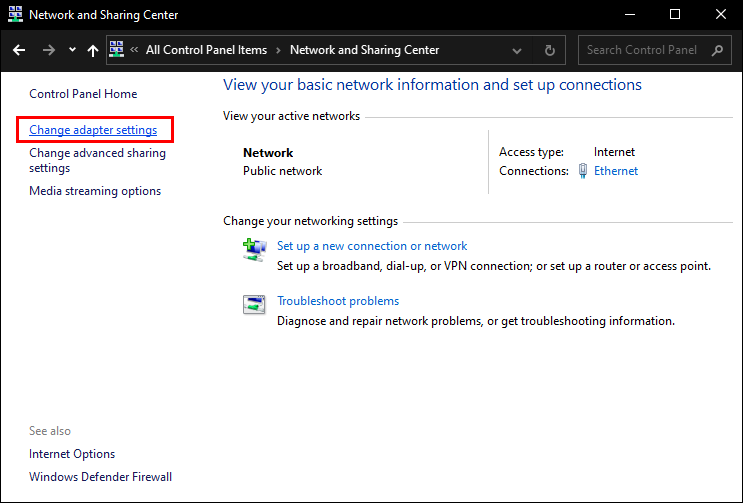This screenshot has height=503, width=743.
Task: Open Change adapter settings
Action: tap(93, 130)
